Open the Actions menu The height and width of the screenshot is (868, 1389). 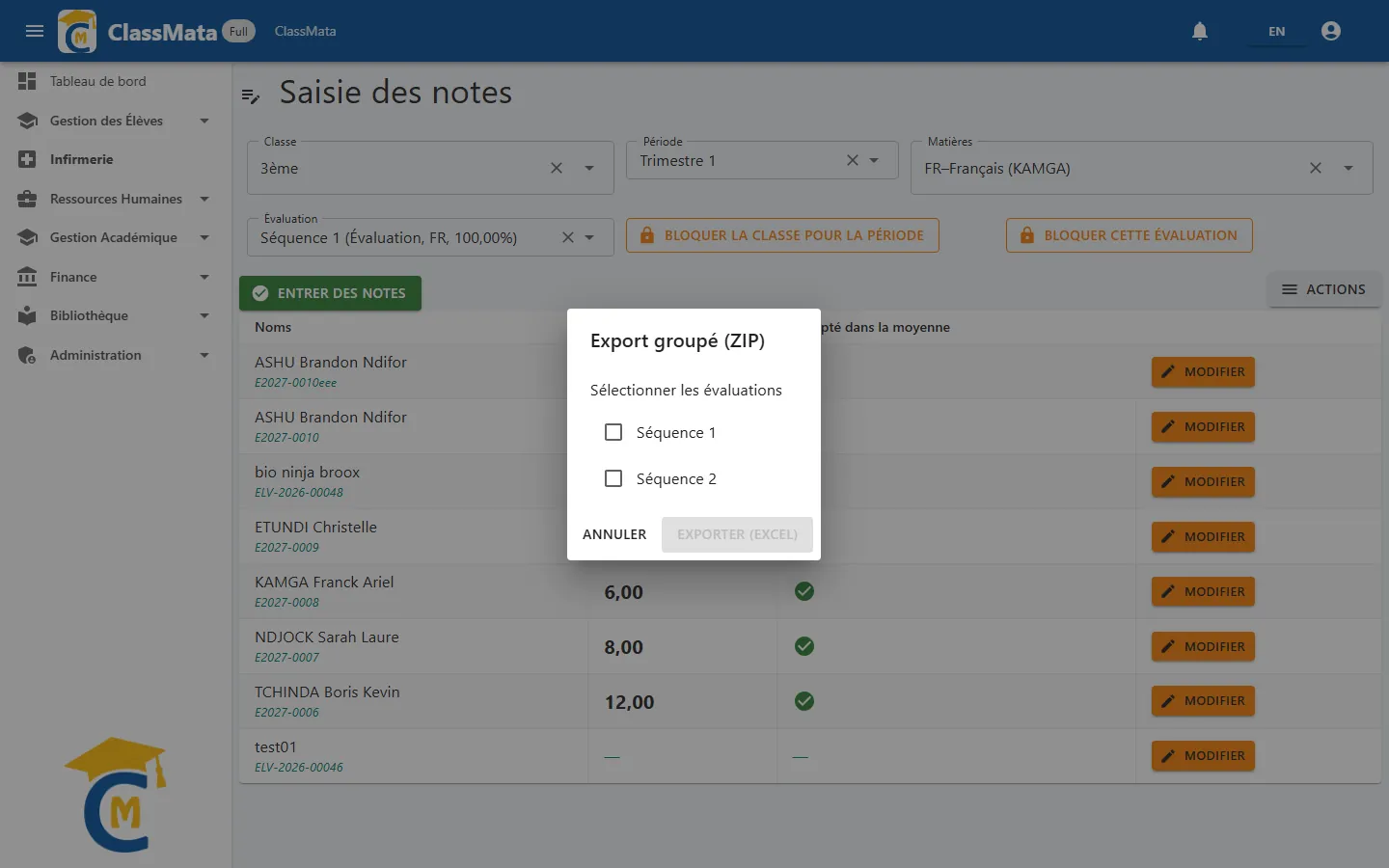tap(1323, 289)
